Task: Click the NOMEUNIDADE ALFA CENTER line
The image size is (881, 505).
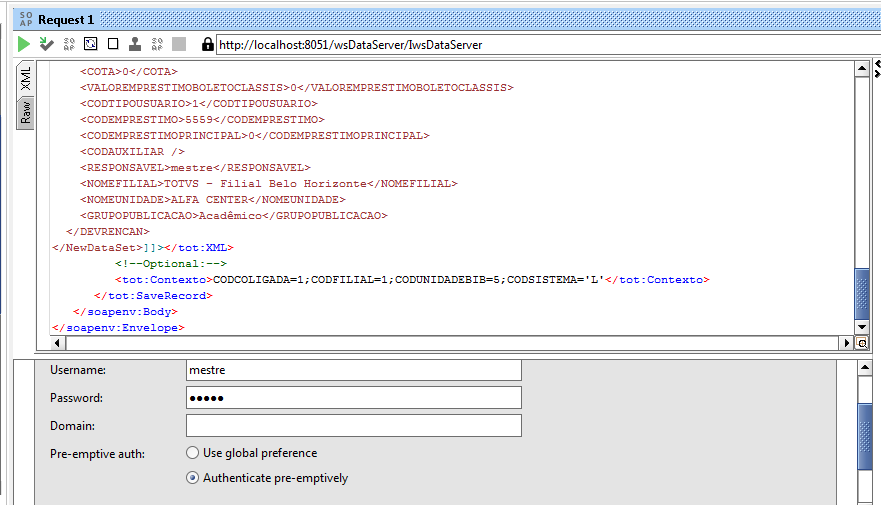Action: 212,199
